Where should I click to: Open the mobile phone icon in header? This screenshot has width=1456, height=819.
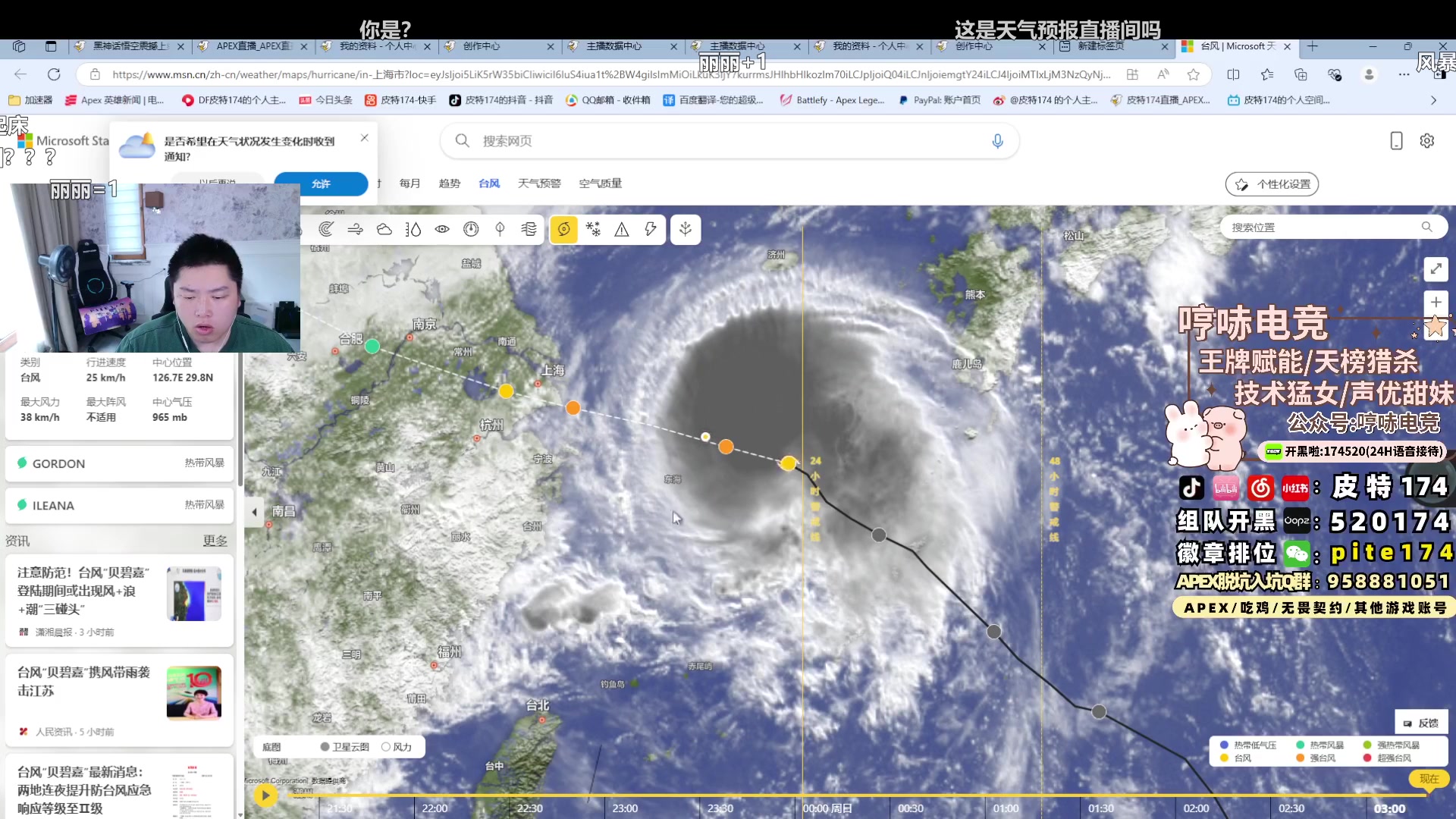1396,141
